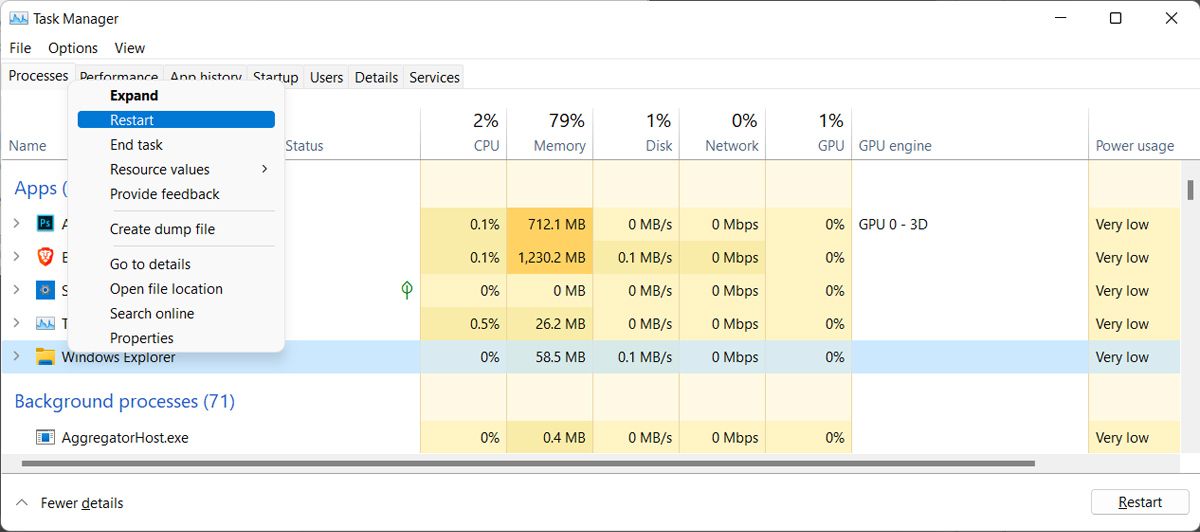Click the 26.2 MB memory cell

[x=550, y=324]
